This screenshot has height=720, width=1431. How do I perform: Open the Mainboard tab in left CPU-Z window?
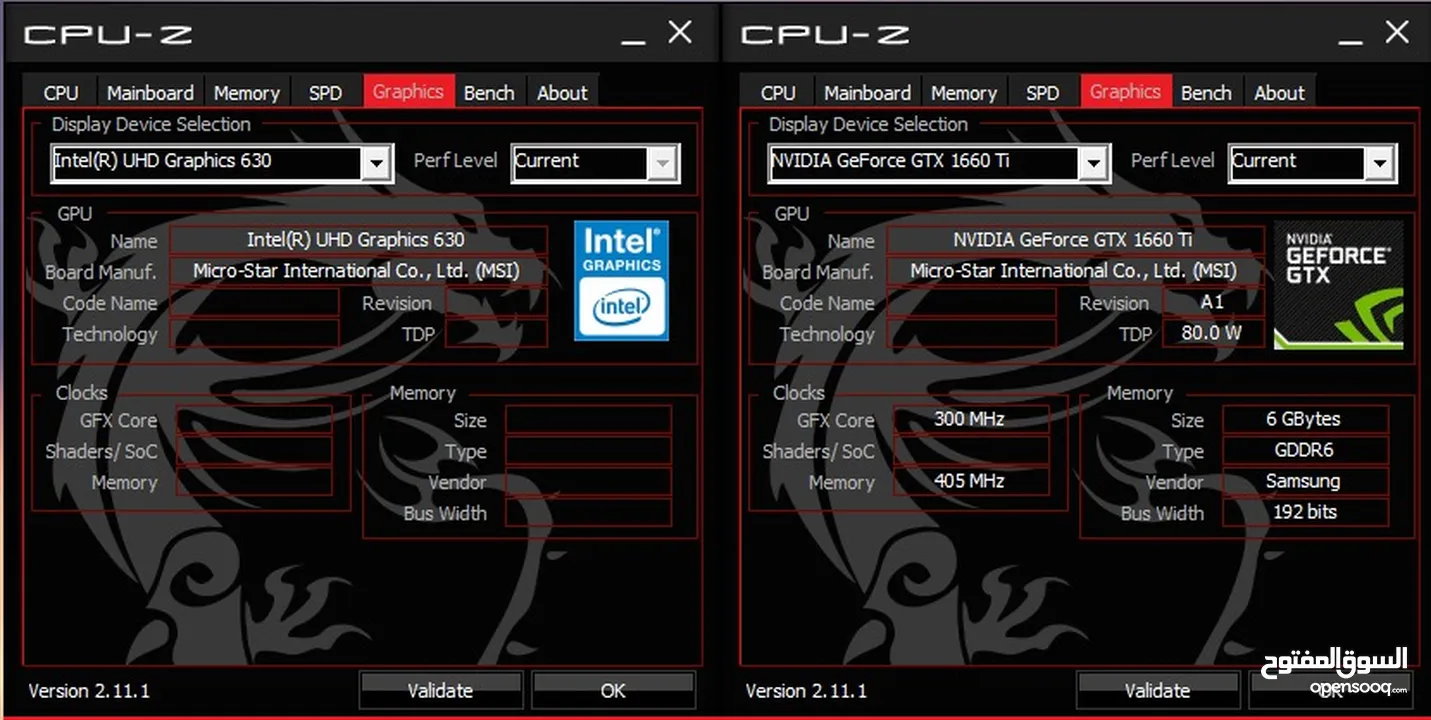click(150, 92)
